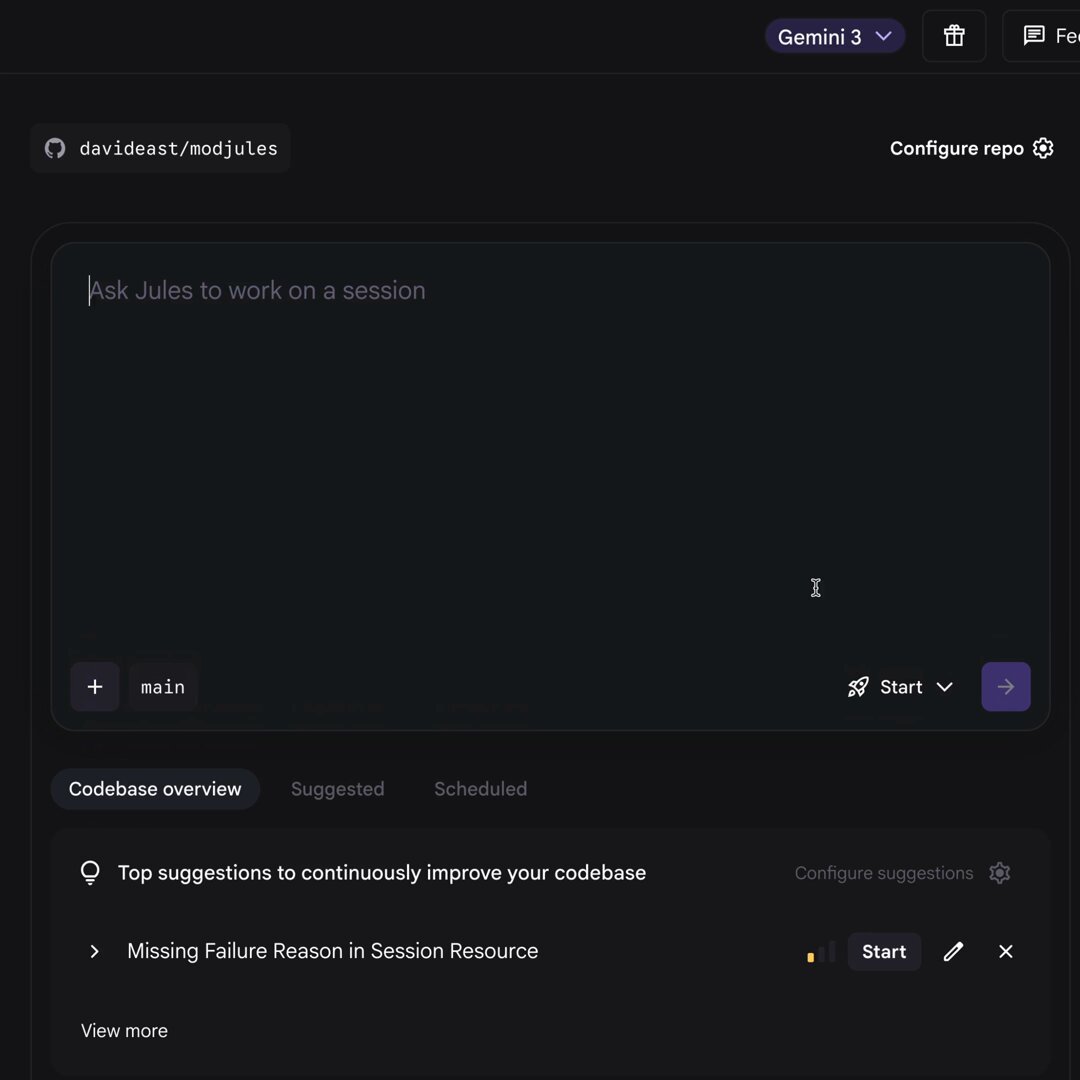Select the main branch chip
1080x1080 pixels.
(x=163, y=687)
